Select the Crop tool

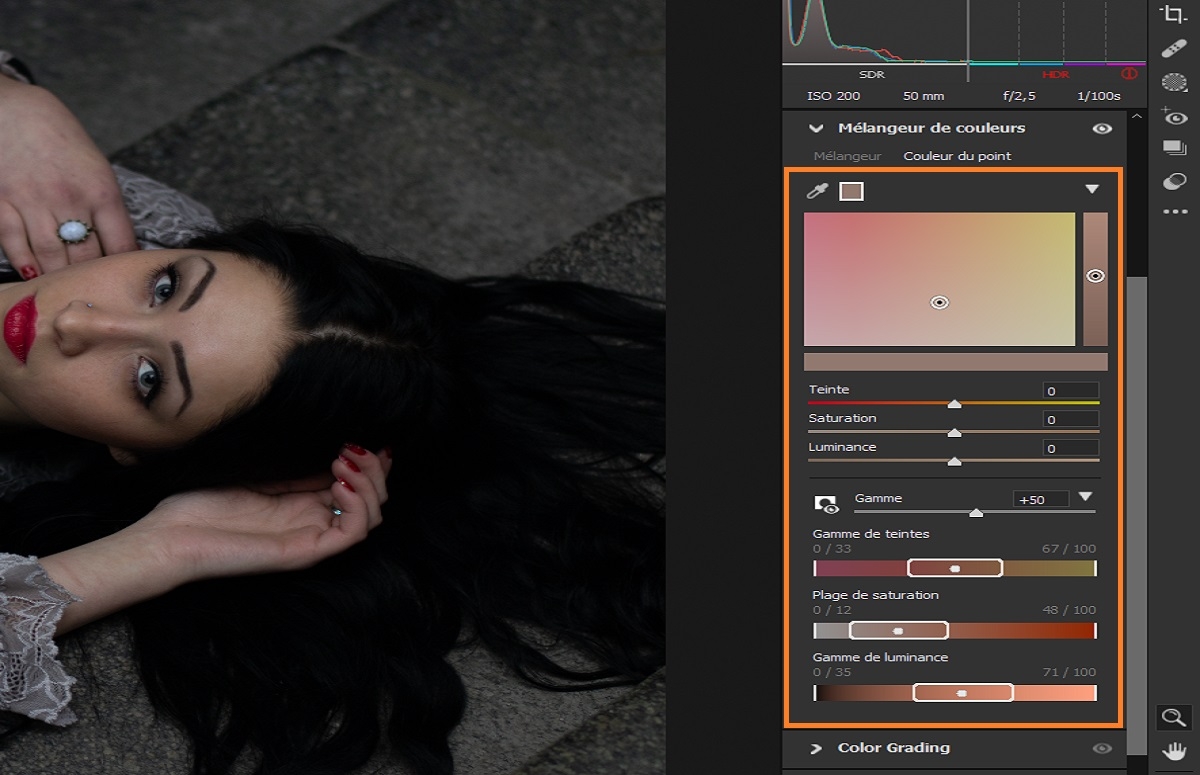1175,15
